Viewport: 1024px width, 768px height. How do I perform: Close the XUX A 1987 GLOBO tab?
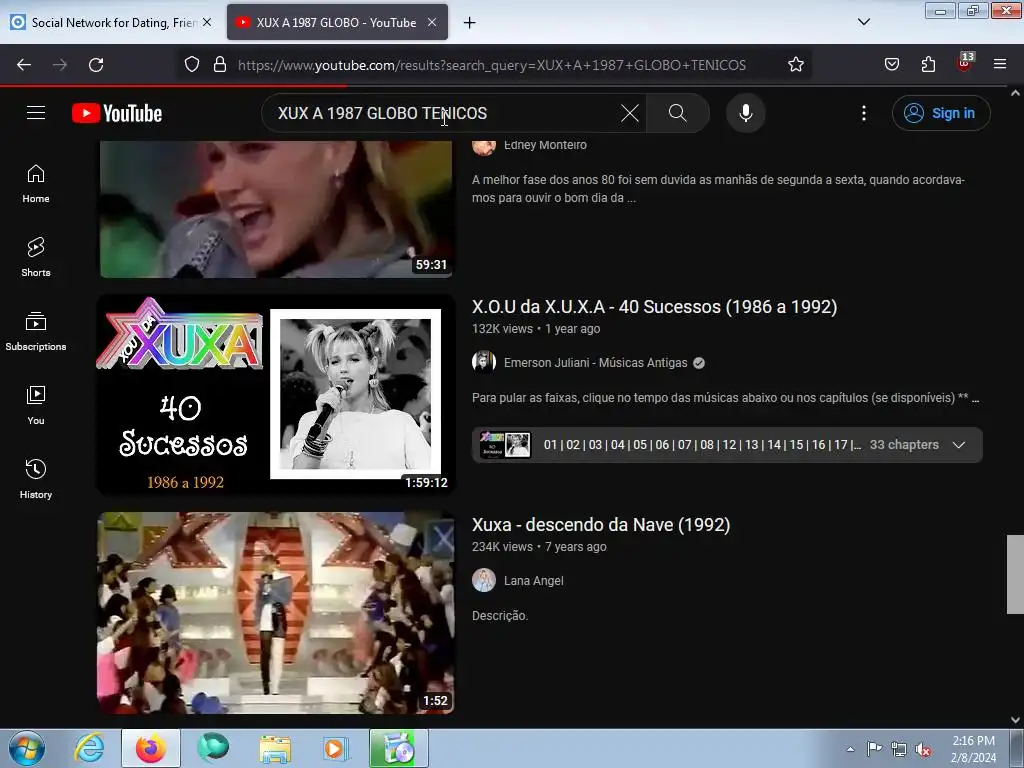pyautogui.click(x=432, y=22)
